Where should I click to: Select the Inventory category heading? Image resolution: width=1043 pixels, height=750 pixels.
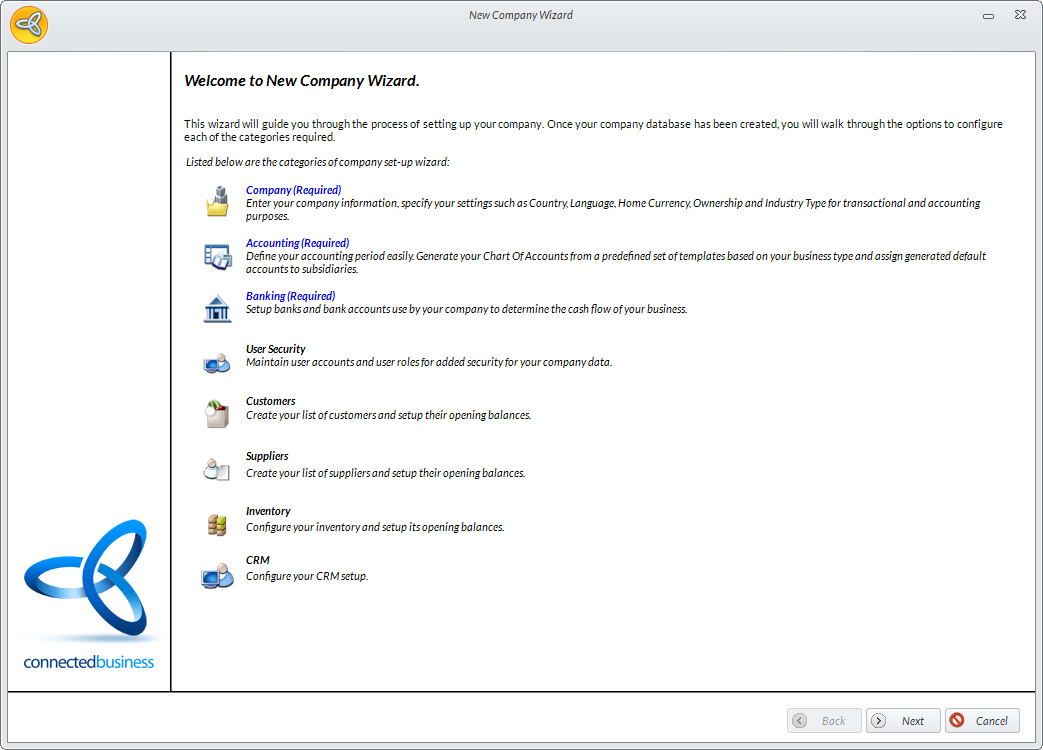(x=268, y=511)
